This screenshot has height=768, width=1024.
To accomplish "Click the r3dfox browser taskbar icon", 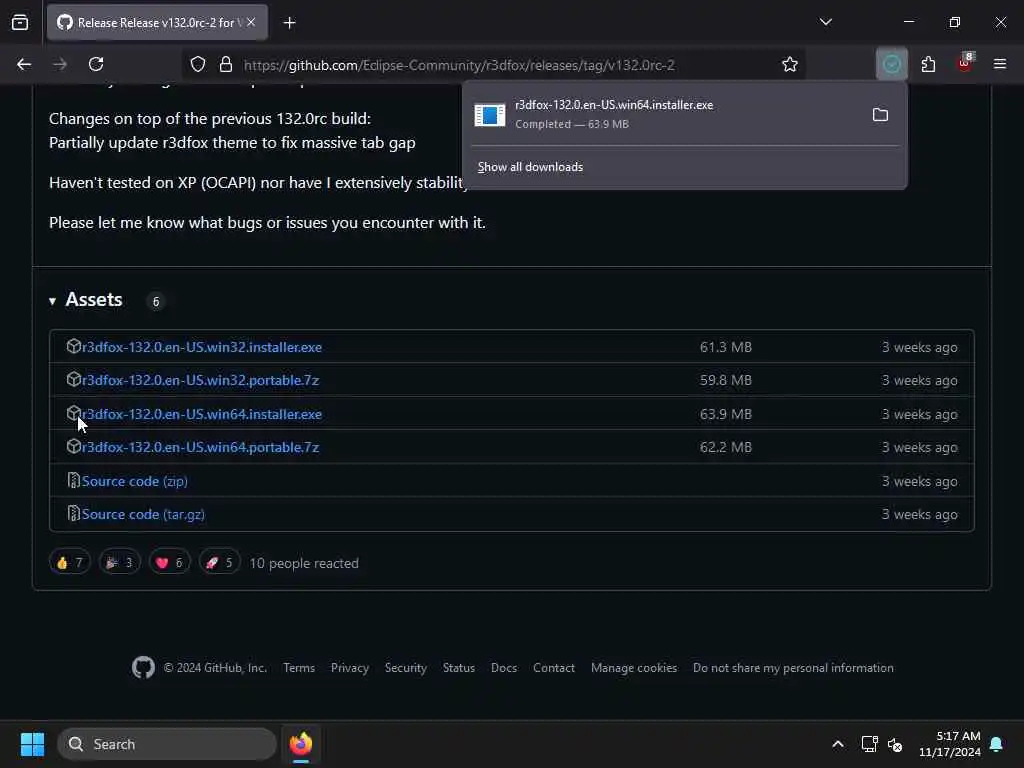I will tap(301, 744).
